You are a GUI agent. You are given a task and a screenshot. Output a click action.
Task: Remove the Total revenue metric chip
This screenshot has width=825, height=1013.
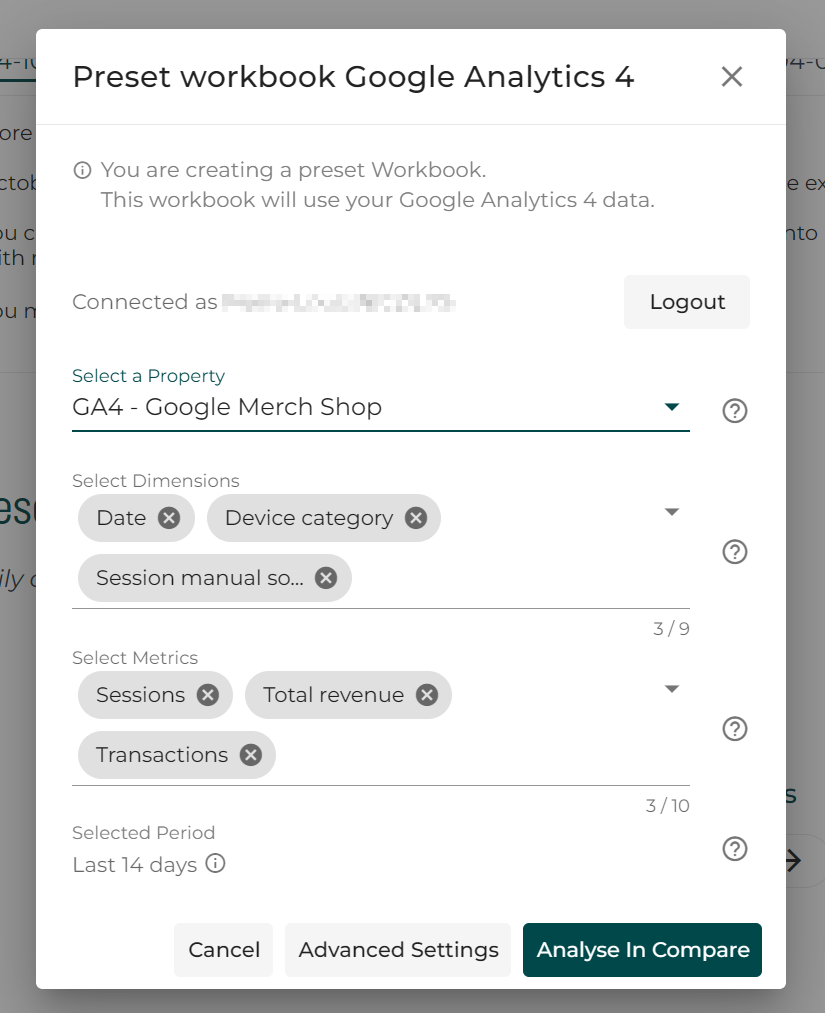[x=426, y=695]
